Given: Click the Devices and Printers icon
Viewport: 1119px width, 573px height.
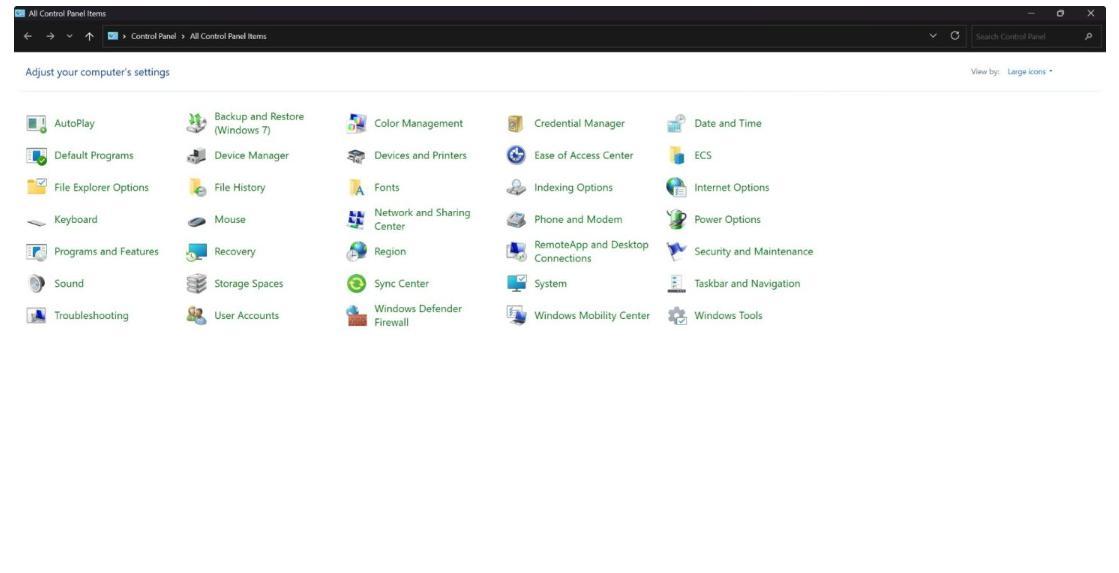Looking at the screenshot, I should coord(356,156).
